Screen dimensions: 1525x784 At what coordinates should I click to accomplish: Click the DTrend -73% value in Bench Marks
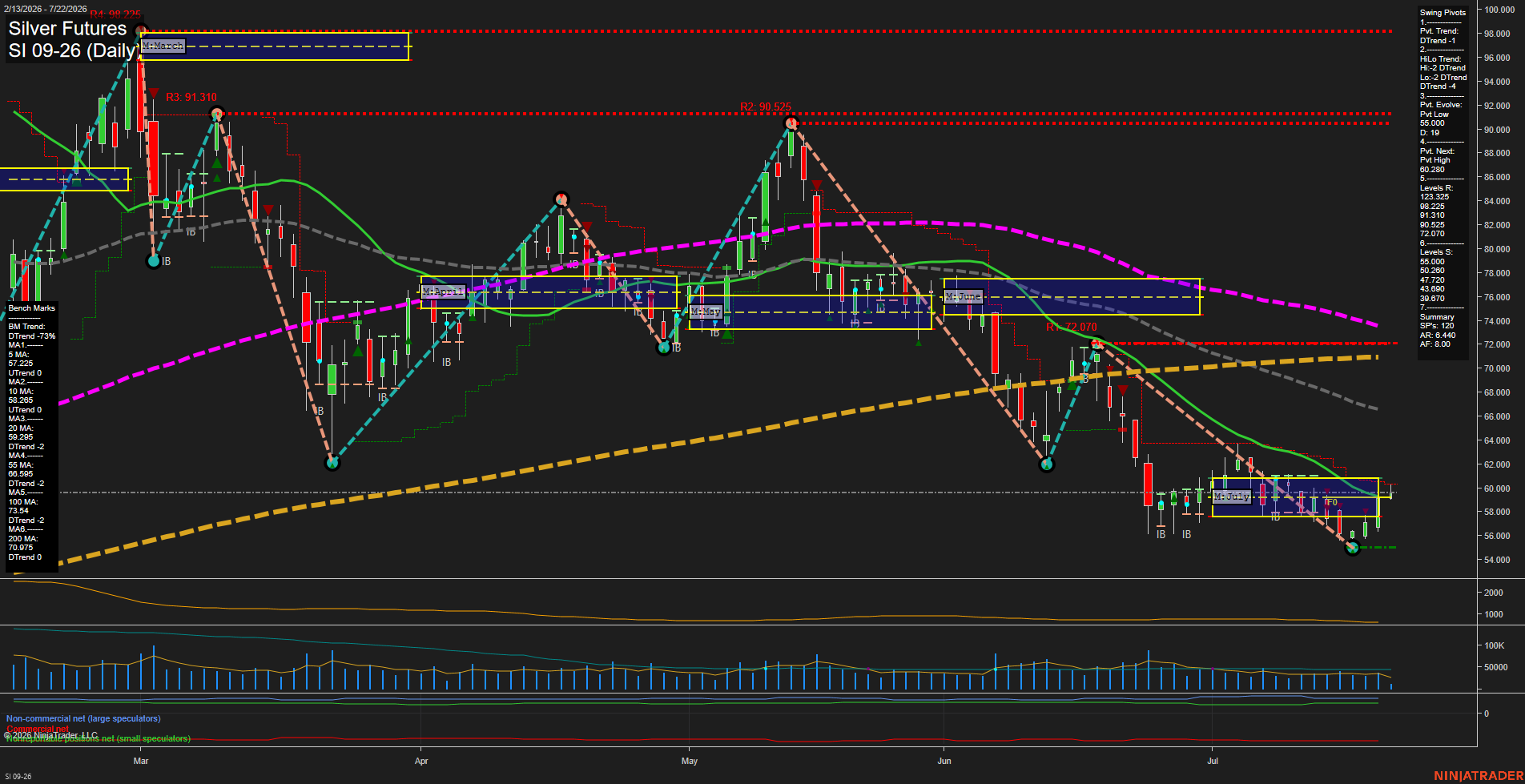(32, 336)
